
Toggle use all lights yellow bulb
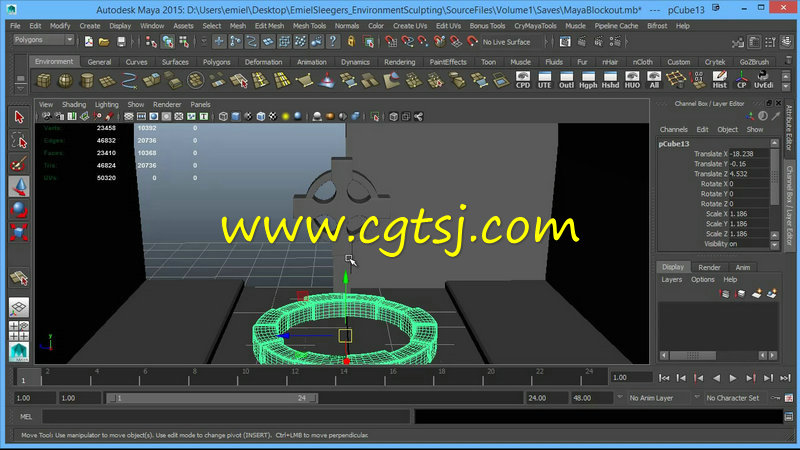point(286,117)
